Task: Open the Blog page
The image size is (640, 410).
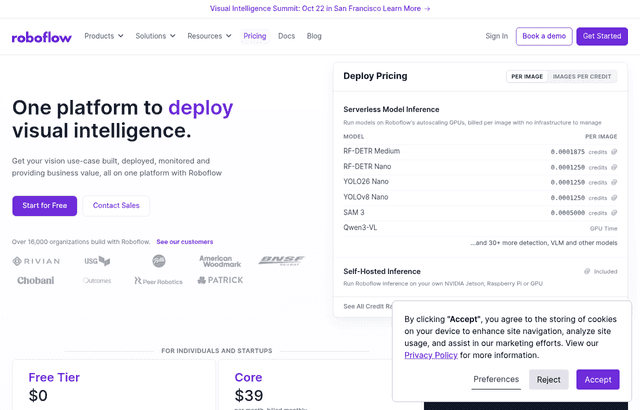Action: tap(314, 36)
